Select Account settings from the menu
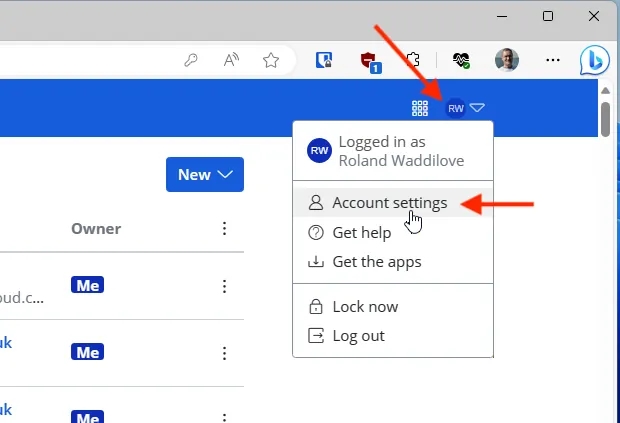 point(389,203)
